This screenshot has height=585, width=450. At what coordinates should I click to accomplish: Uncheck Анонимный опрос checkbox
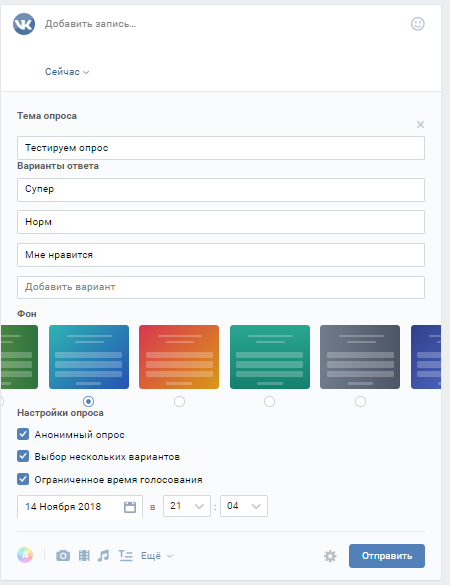(x=23, y=434)
